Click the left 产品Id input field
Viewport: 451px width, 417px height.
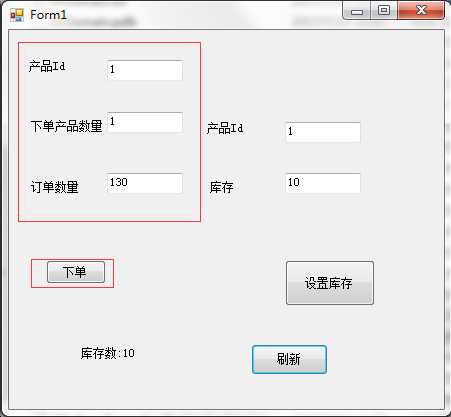tap(145, 70)
